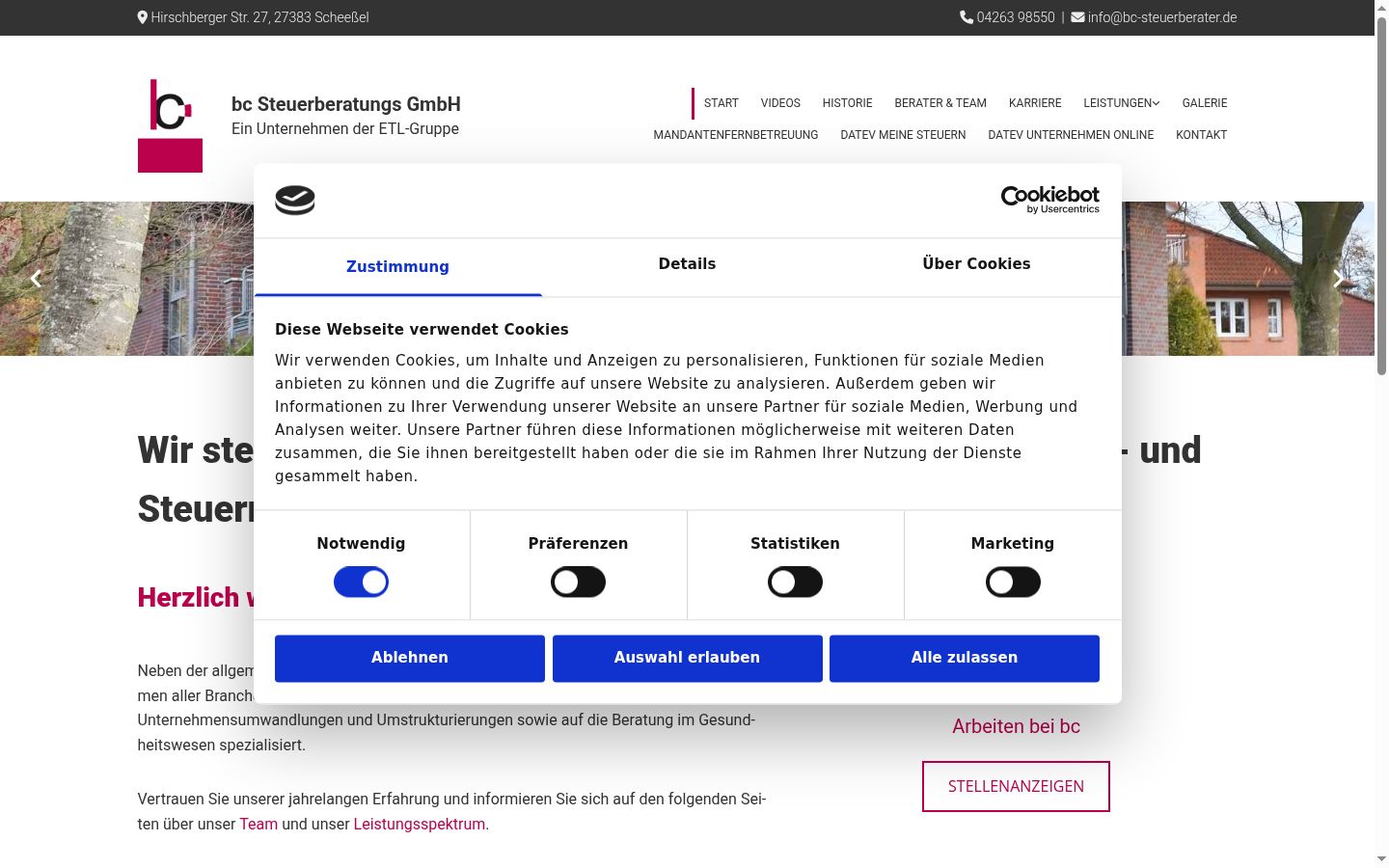Screen dimensions: 1389x868
Task: Open DATEV Unternehmen Online menu item
Action: point(1071,135)
